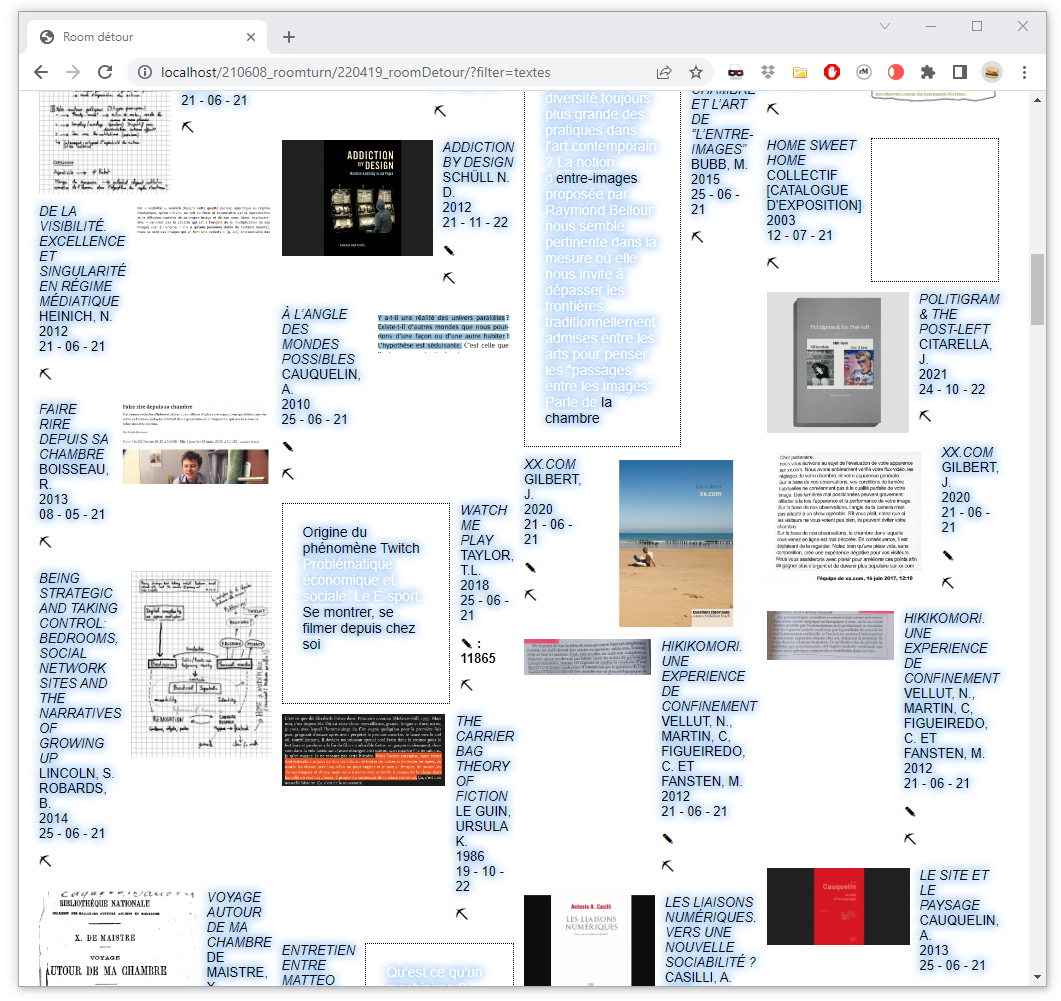Click the Addiction by Design book cover
Screen dimensions: 1061x1001
343,198
